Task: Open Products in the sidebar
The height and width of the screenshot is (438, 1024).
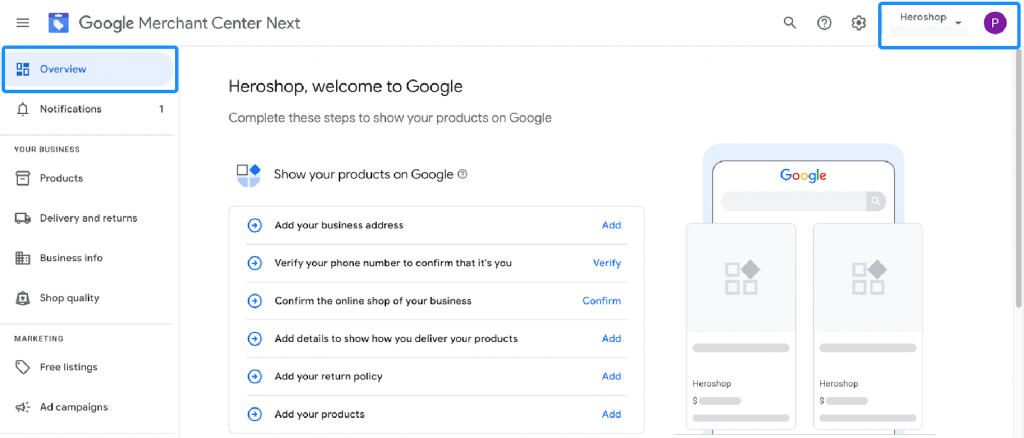Action: tap(61, 178)
